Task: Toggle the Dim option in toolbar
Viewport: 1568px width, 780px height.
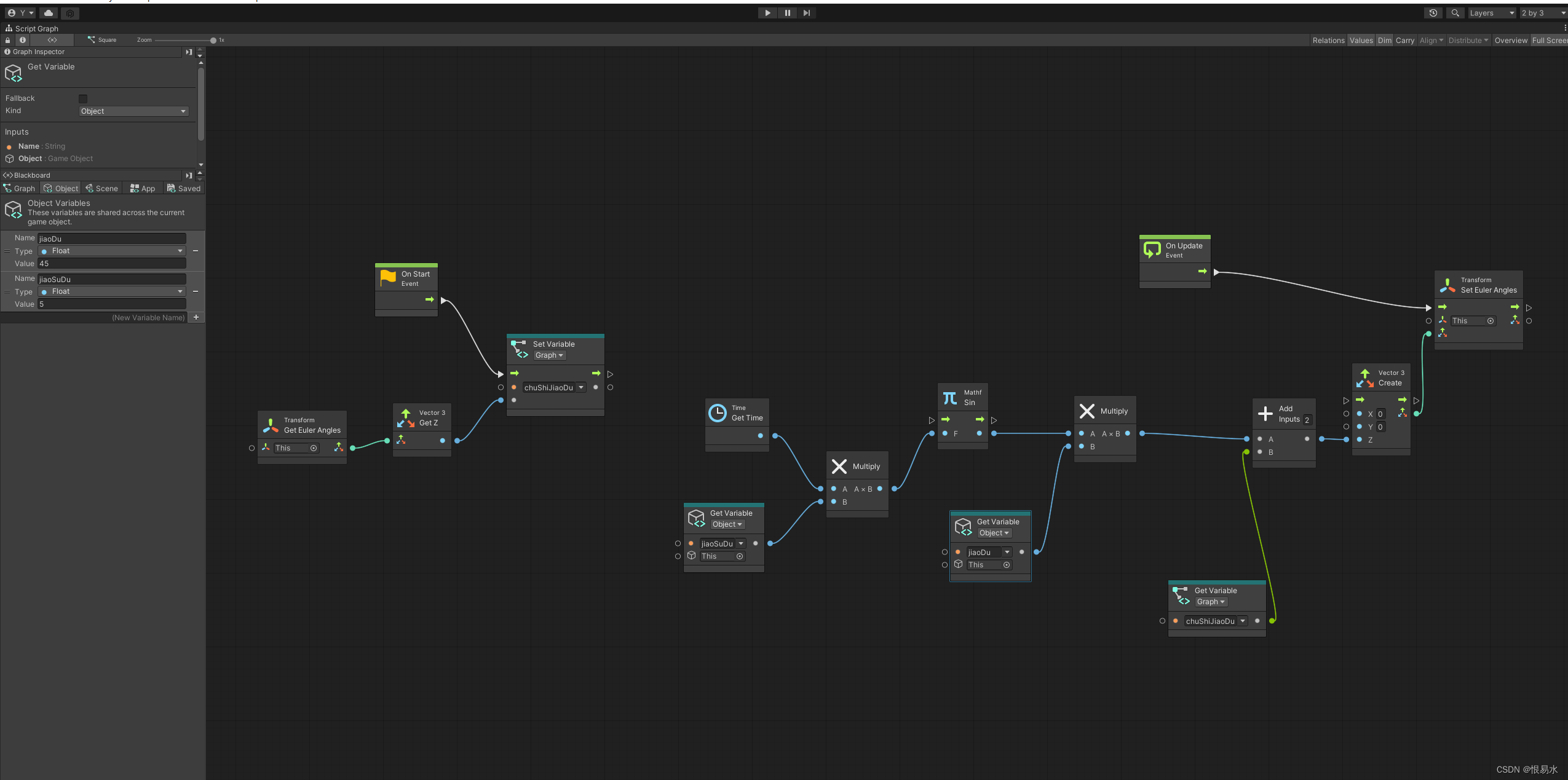Action: coord(1384,41)
